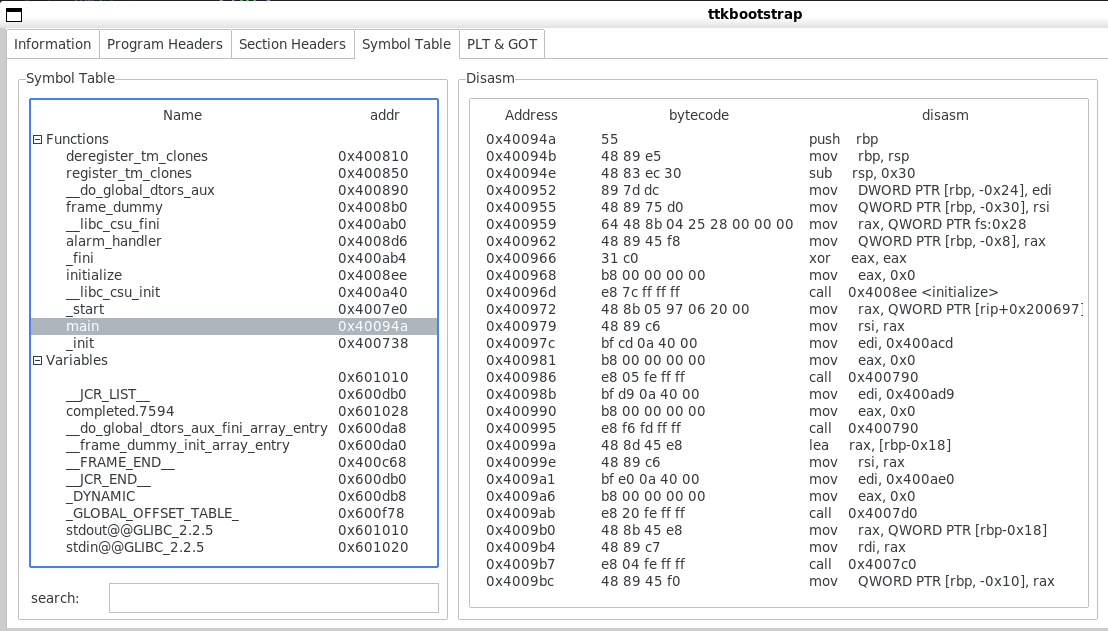Select the 'mov edi, 0x400ad9' instruction
1108x631 pixels.
tap(779, 394)
